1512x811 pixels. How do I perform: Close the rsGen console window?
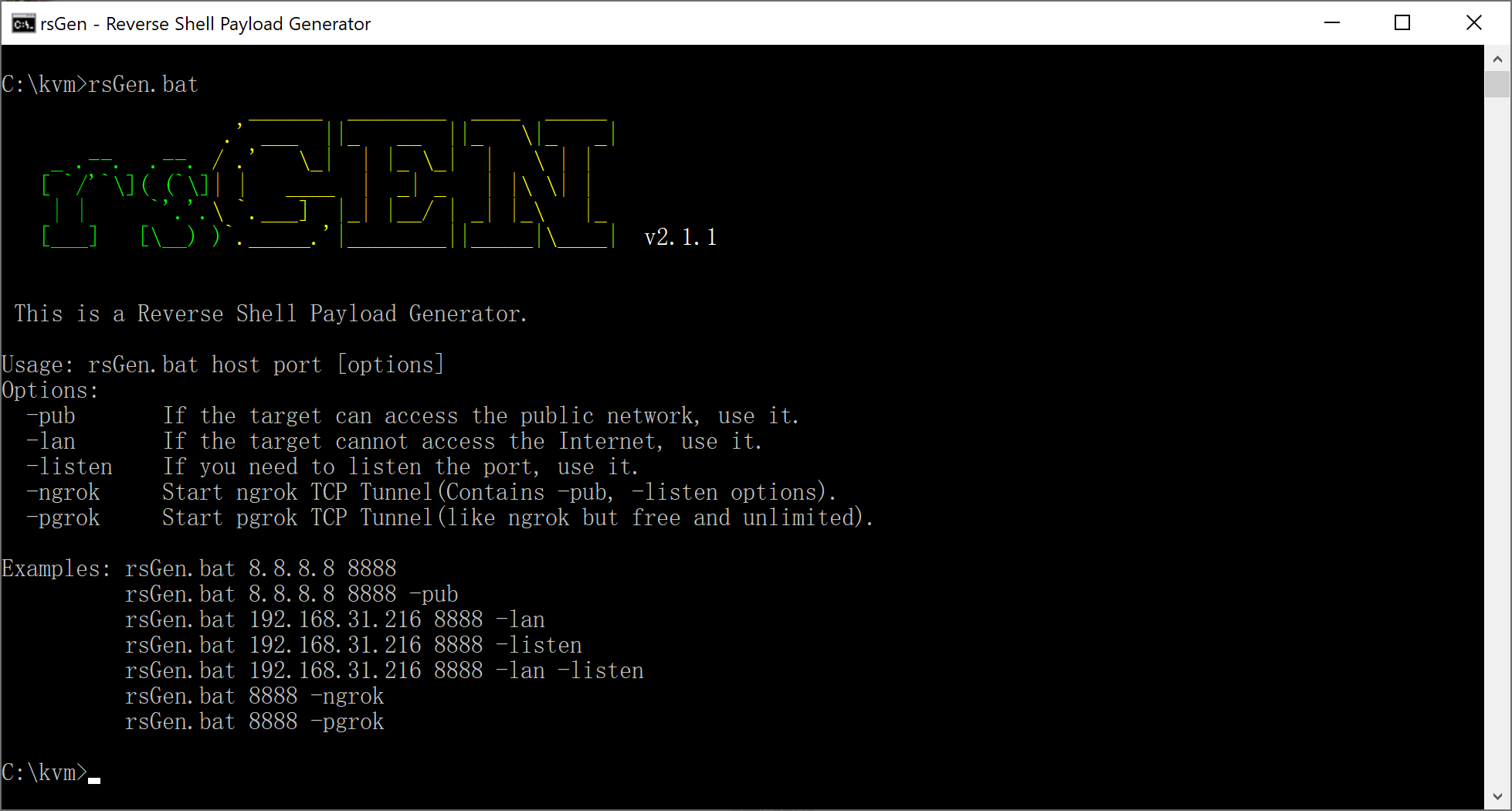1473,23
